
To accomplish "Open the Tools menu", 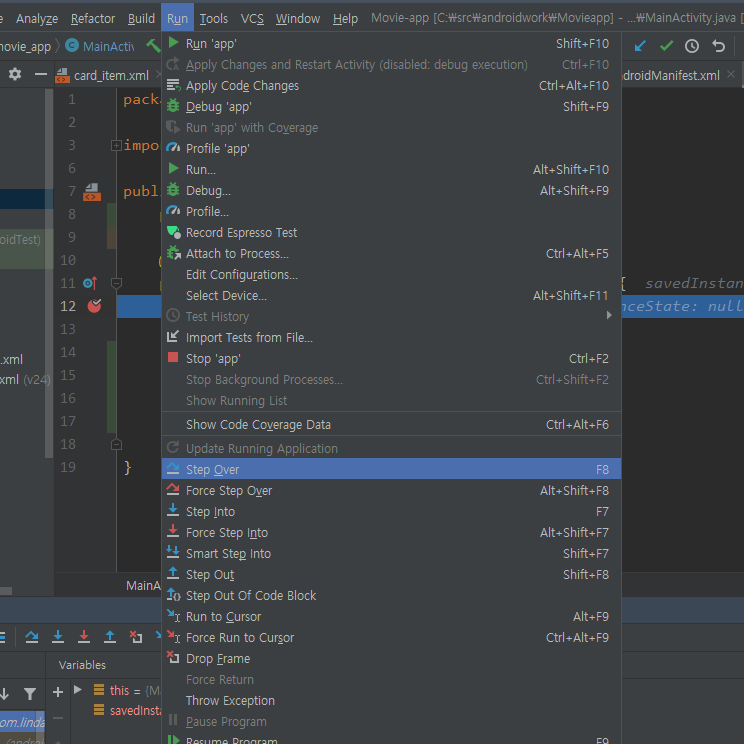I will pos(214,19).
